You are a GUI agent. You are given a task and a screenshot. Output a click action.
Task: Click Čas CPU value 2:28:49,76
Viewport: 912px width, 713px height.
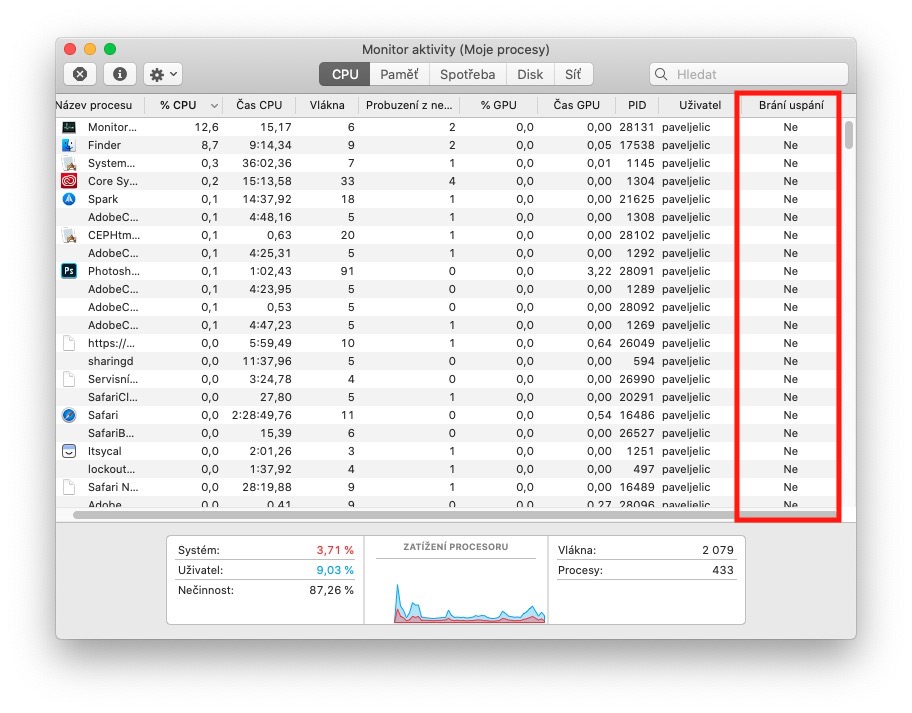[262, 415]
